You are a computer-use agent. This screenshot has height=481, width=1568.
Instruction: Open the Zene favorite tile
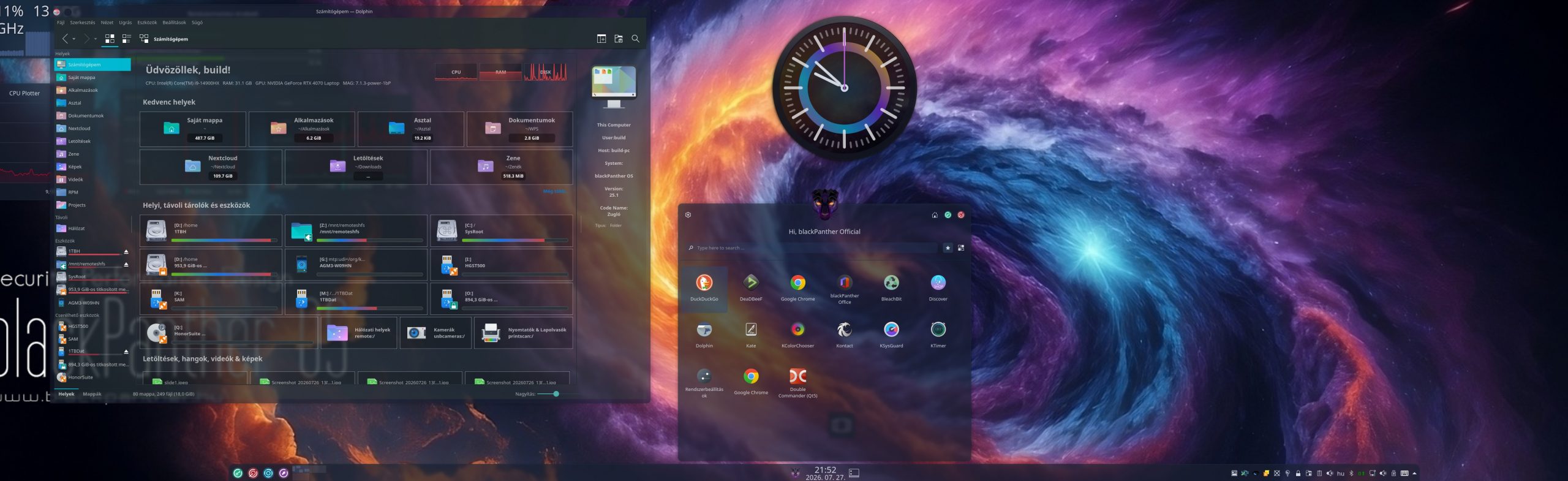pos(502,167)
